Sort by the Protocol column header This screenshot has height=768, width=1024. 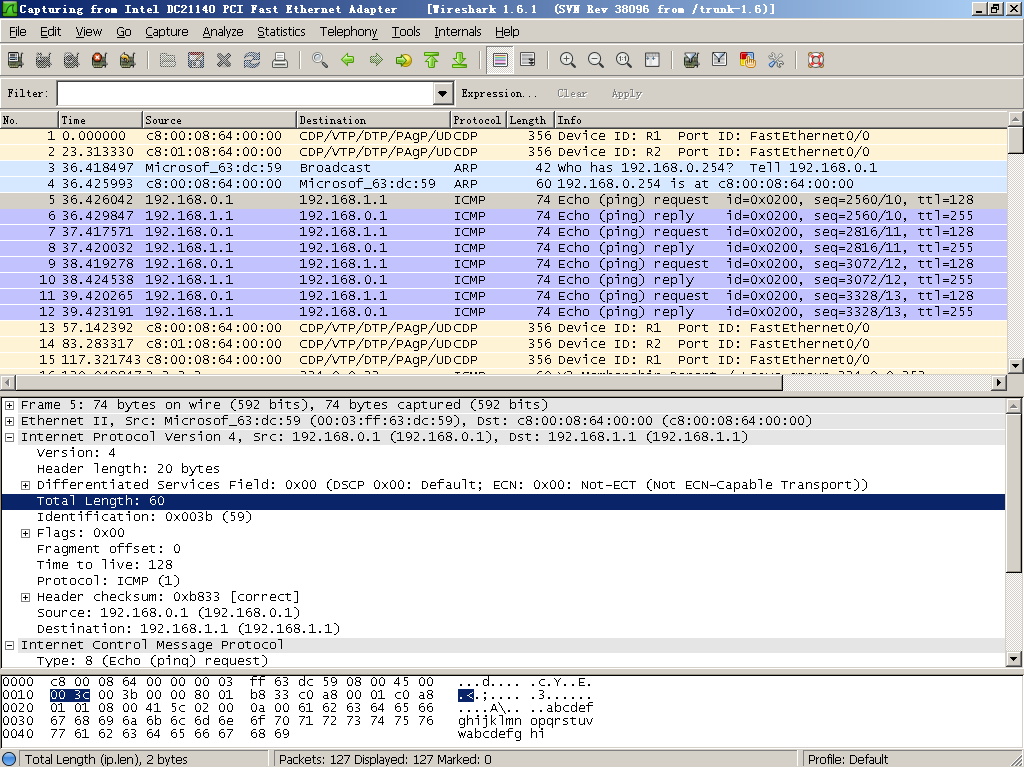[x=479, y=120]
